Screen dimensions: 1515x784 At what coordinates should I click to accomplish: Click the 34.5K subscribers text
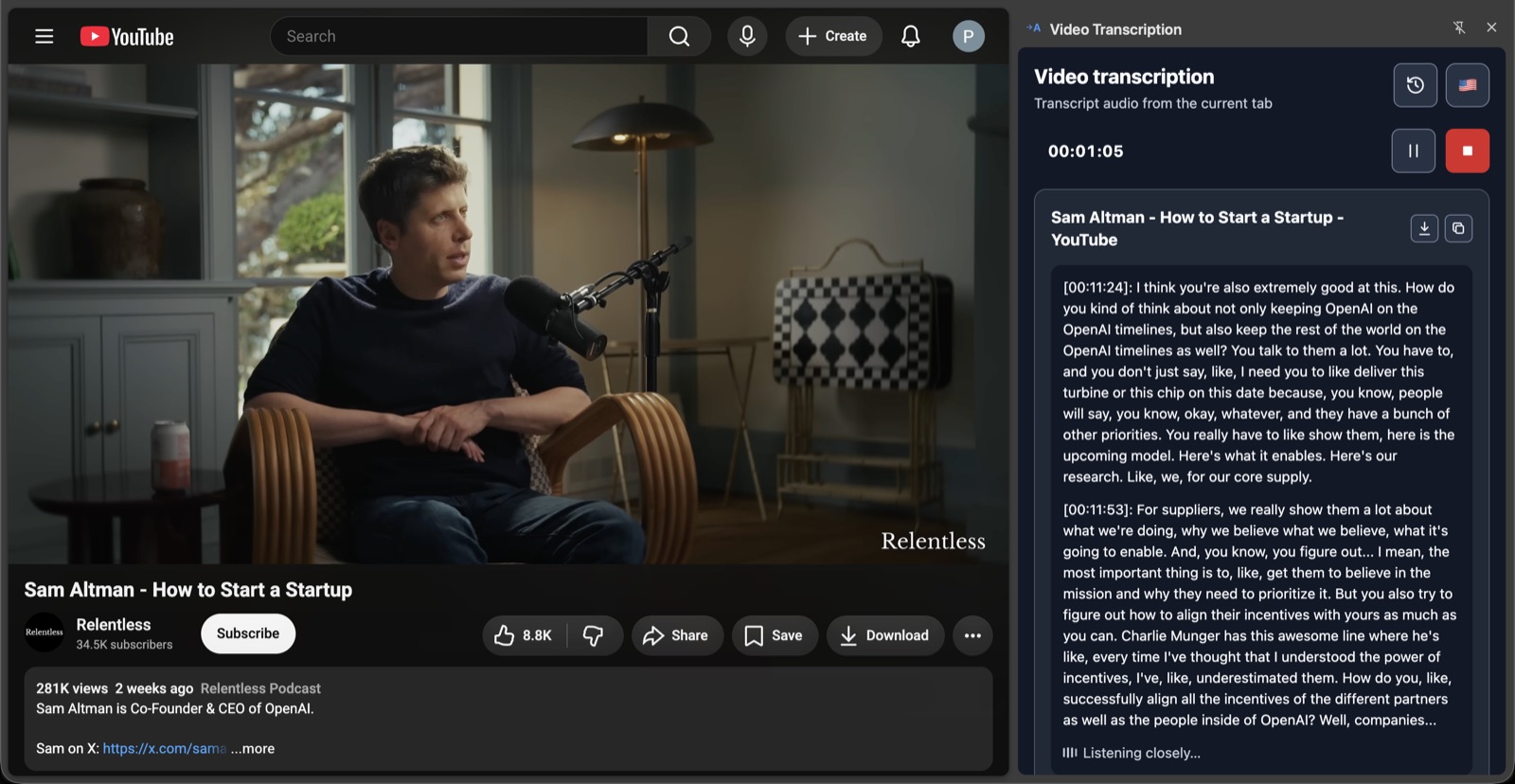coord(124,645)
